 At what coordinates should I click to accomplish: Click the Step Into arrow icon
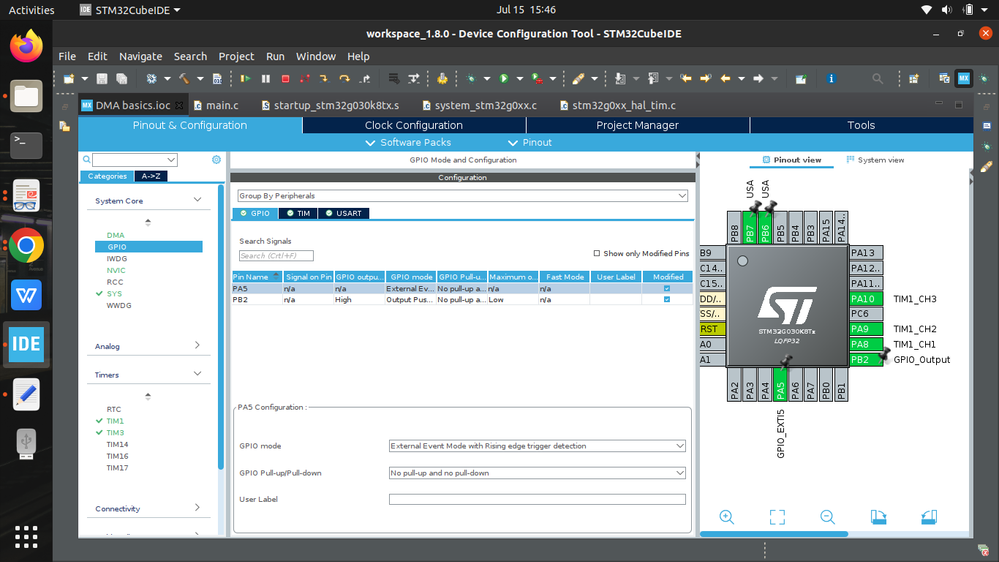click(324, 78)
